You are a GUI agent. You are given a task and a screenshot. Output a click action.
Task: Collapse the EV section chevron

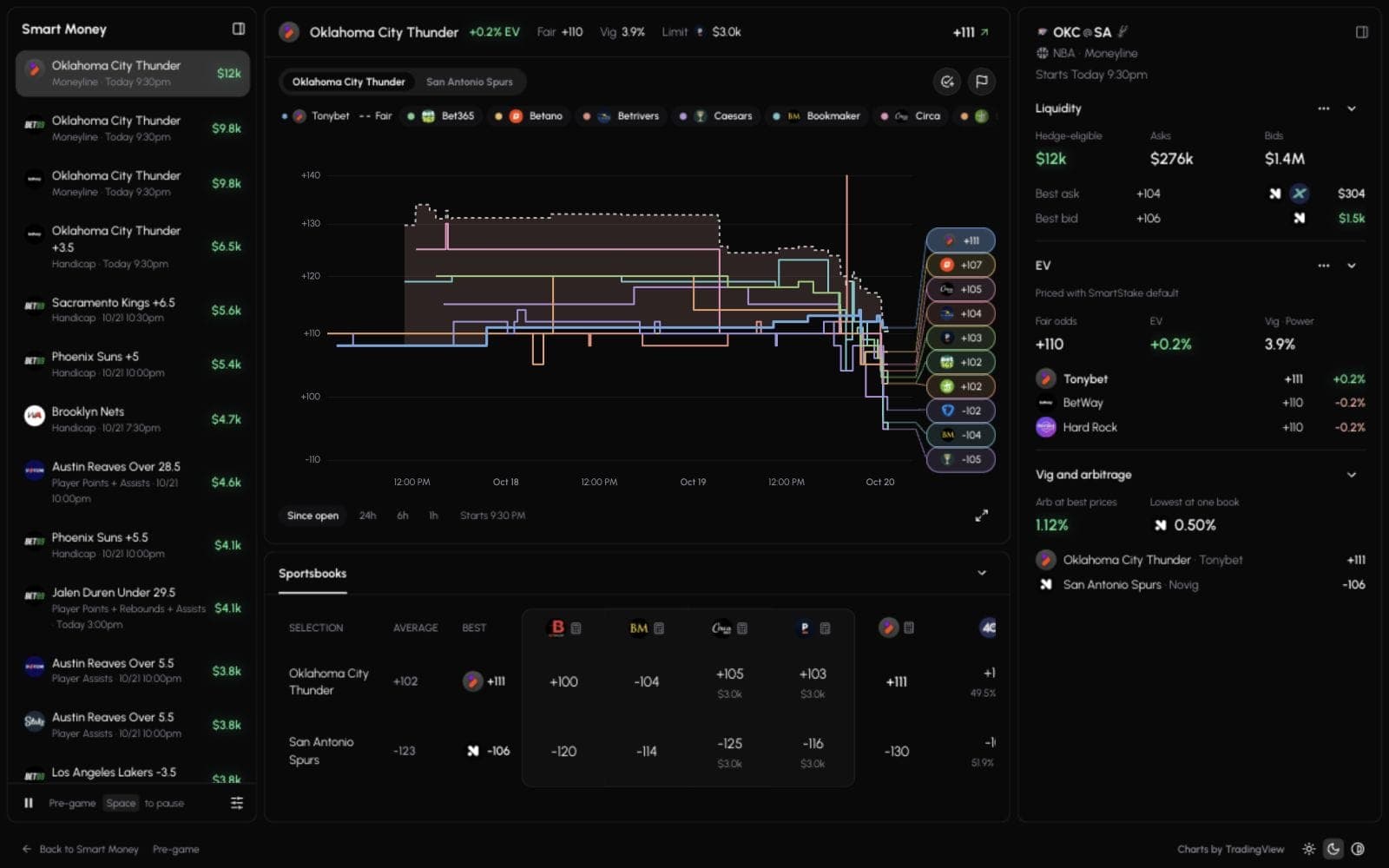tap(1352, 266)
